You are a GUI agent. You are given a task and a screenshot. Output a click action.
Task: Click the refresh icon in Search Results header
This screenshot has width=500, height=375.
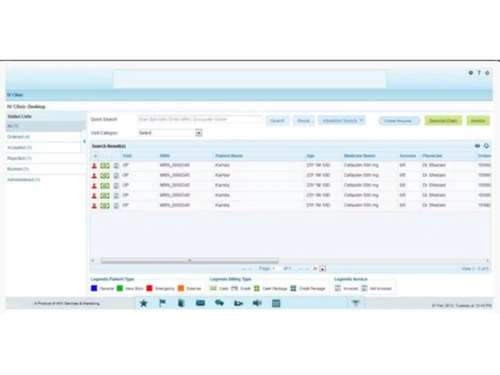(486, 146)
